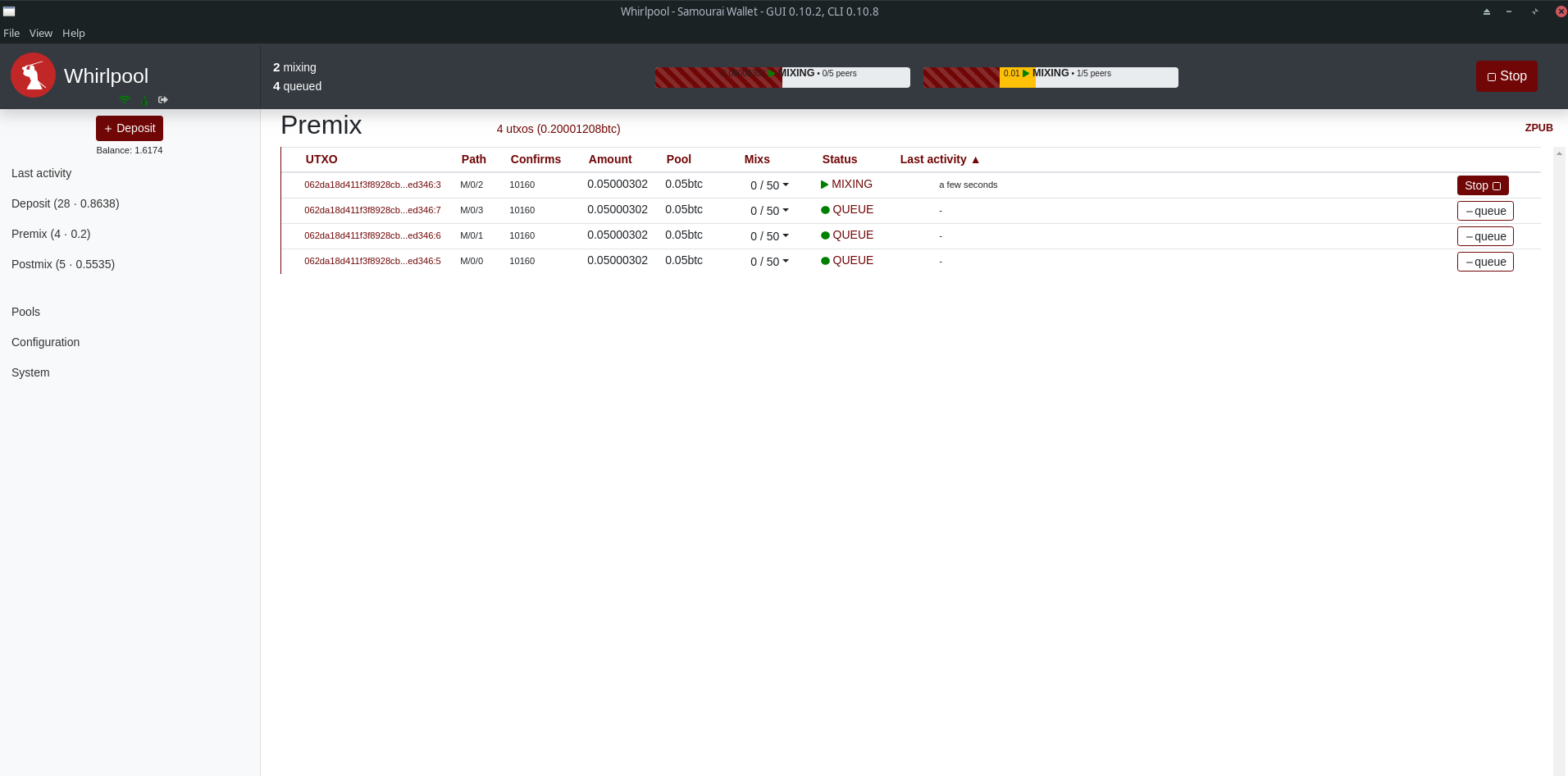Open the Postmix (5 · 0.5535) section
The height and width of the screenshot is (776, 1568).
(63, 264)
